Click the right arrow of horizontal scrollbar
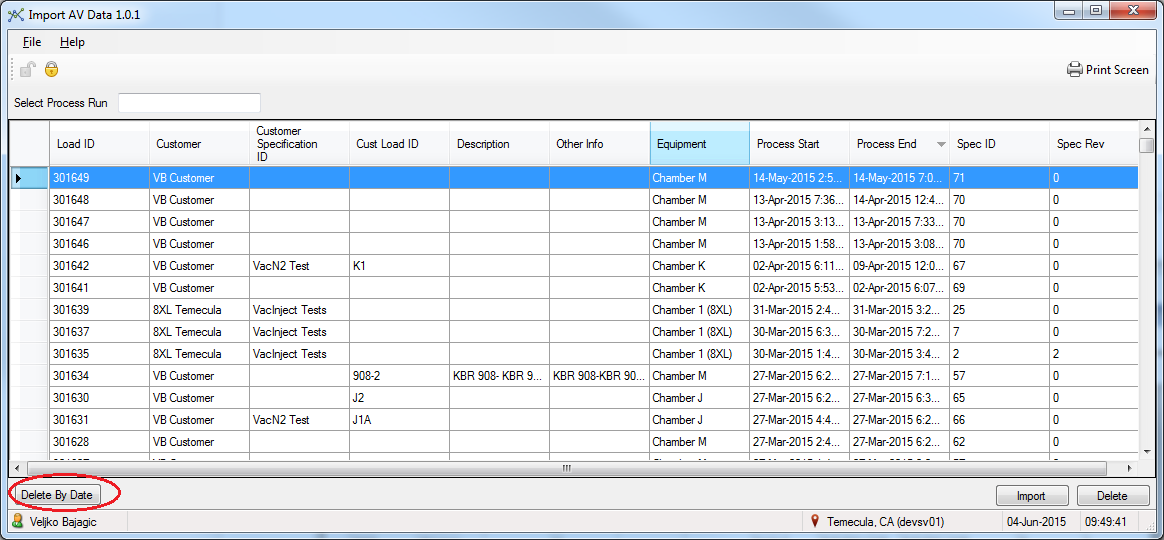 coord(1130,468)
